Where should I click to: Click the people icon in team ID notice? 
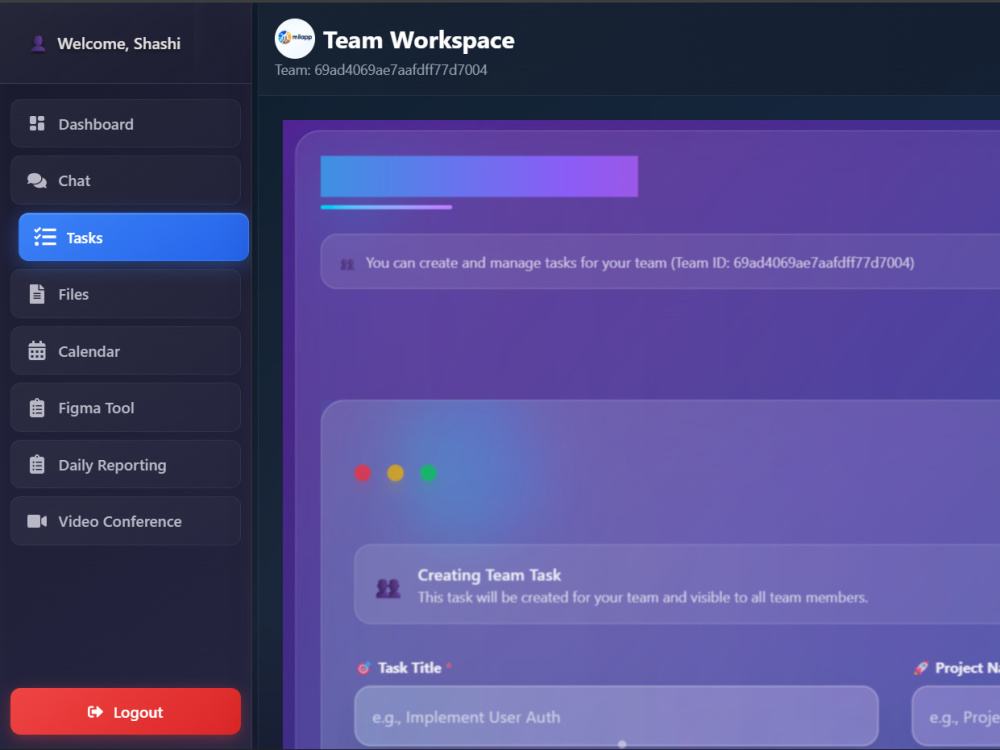pyautogui.click(x=347, y=263)
